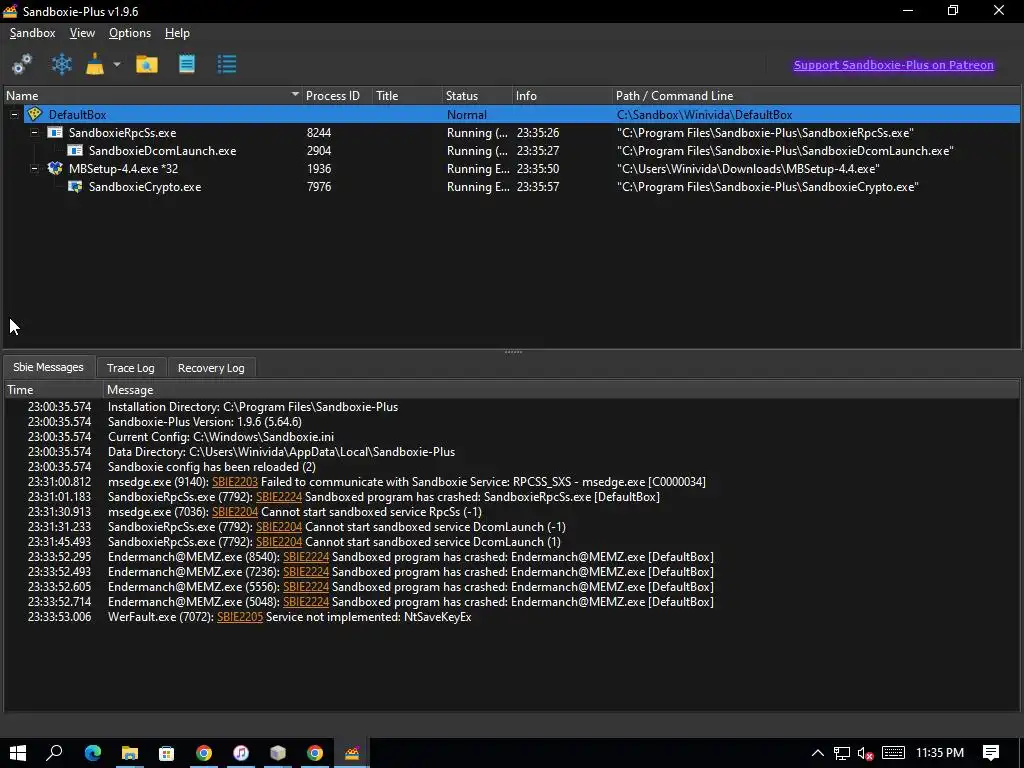
Task: Click the network tray icon
Action: pyautogui.click(x=842, y=753)
